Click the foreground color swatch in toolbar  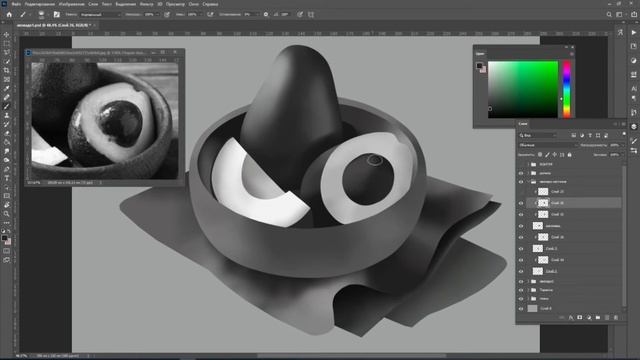4,238
